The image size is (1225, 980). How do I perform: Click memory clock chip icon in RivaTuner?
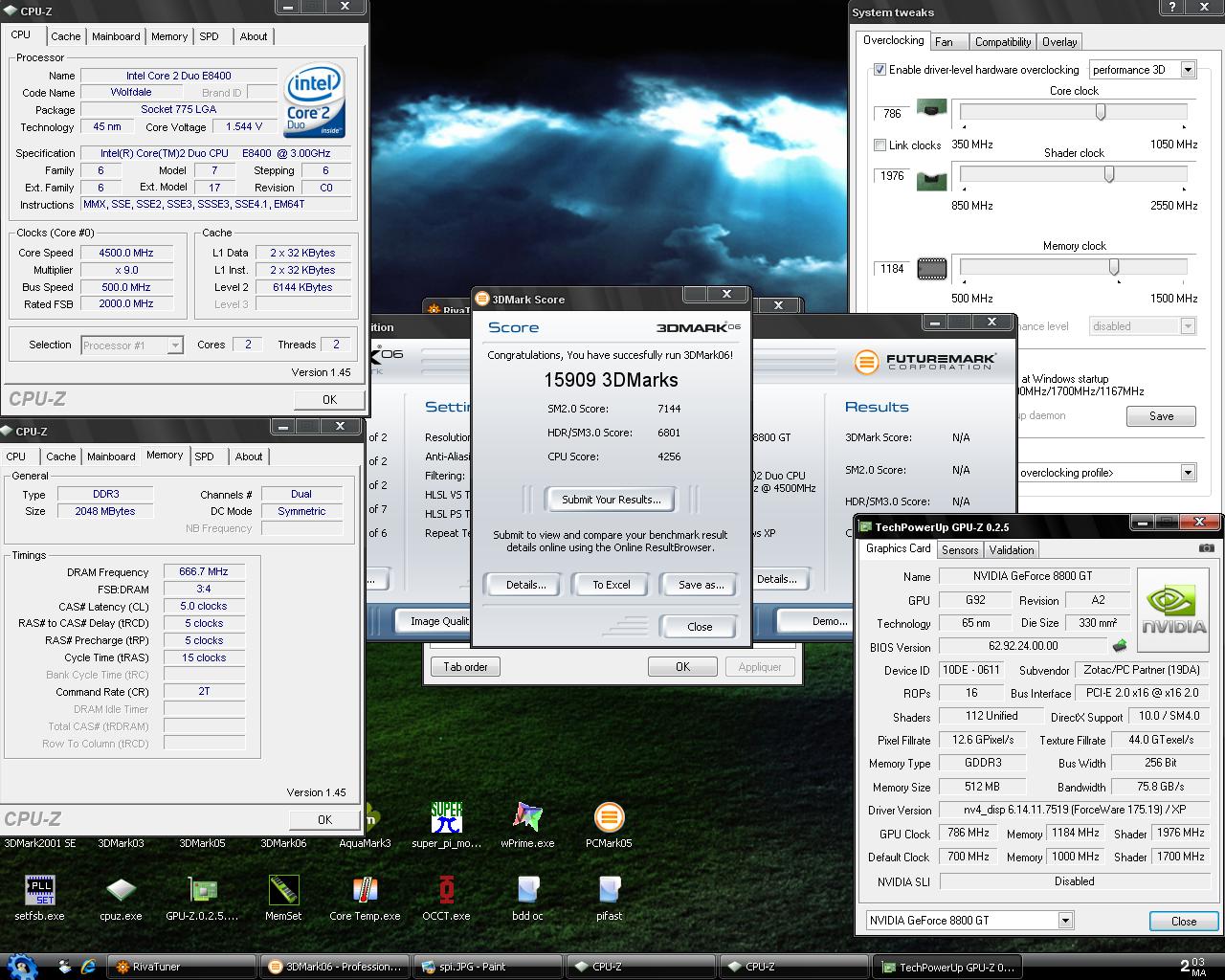(x=931, y=269)
